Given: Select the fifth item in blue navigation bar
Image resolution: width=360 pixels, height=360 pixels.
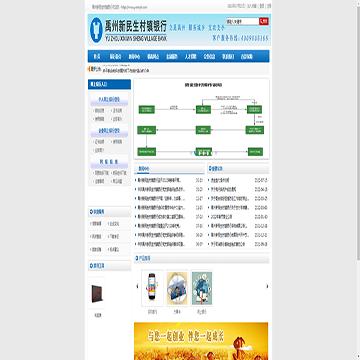Looking at the screenshot, I should [172, 57].
